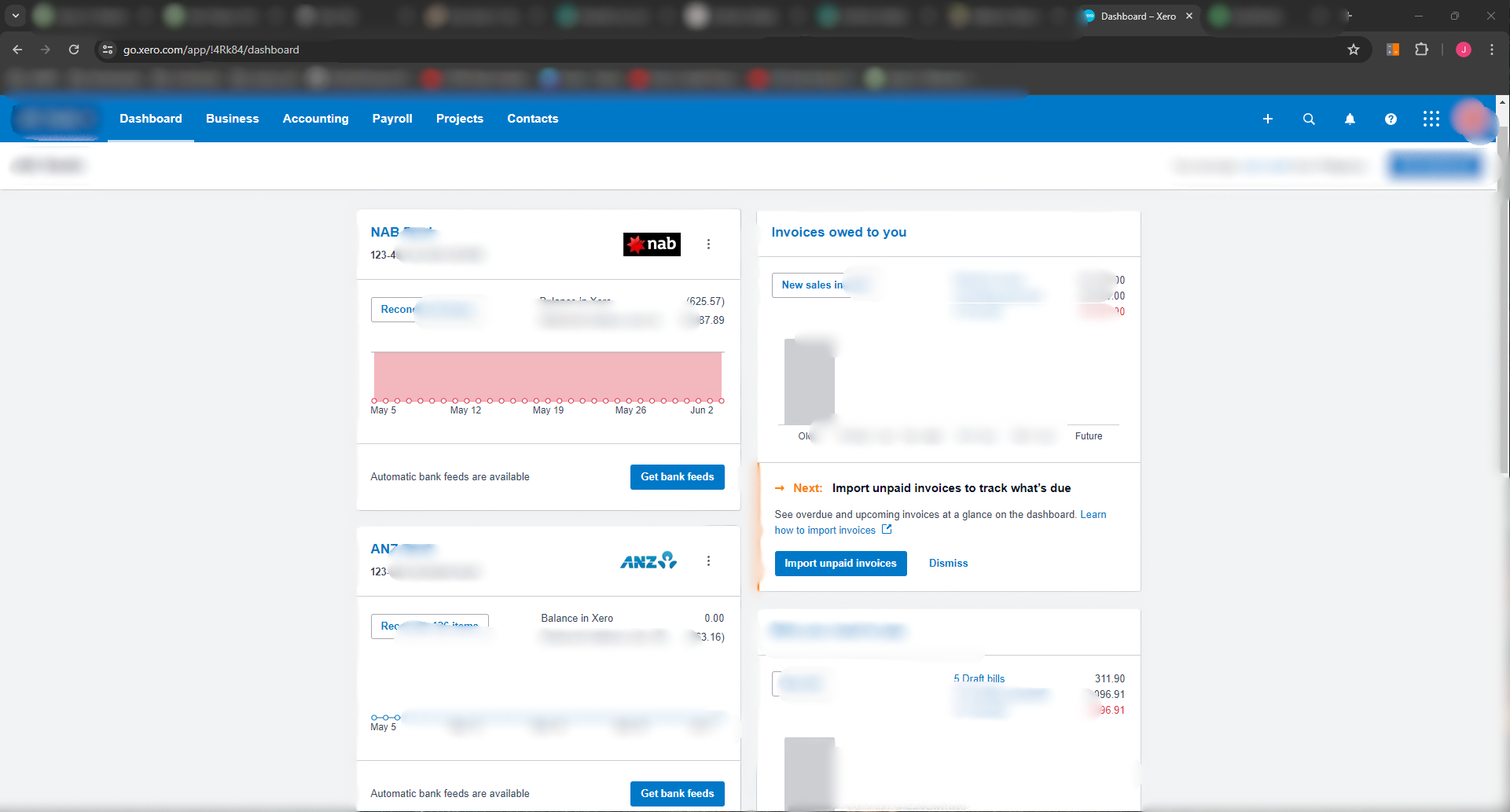View site information for go.xero.com
The width and height of the screenshot is (1510, 812).
pyautogui.click(x=108, y=50)
